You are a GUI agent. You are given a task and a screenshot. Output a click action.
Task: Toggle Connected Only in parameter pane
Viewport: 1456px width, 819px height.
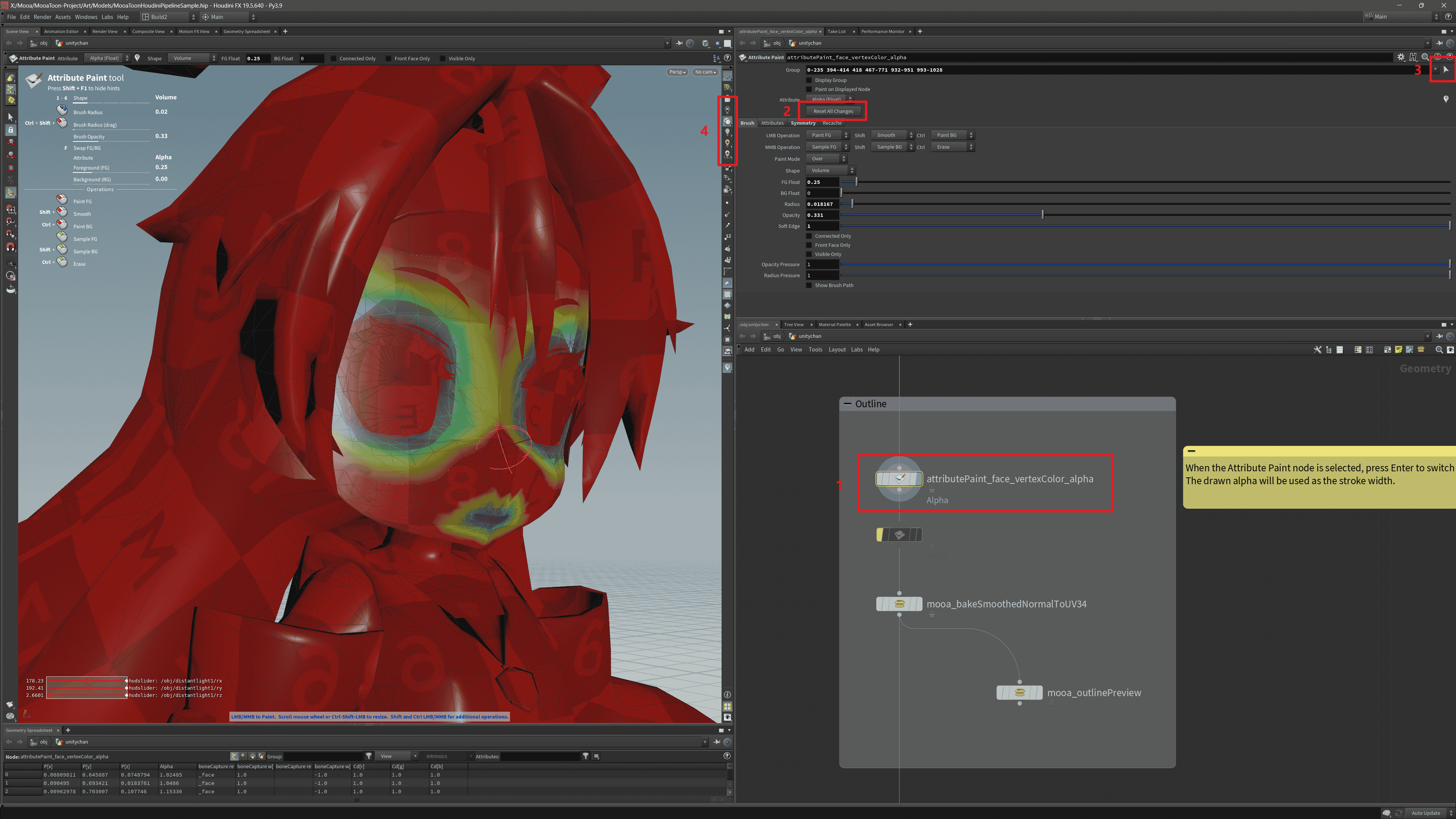809,236
